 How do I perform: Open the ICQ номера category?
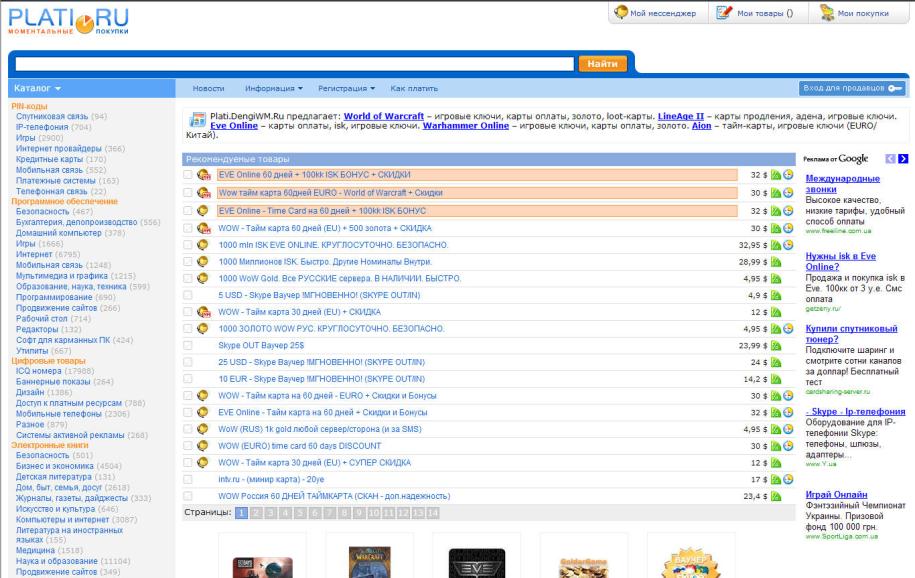point(39,371)
